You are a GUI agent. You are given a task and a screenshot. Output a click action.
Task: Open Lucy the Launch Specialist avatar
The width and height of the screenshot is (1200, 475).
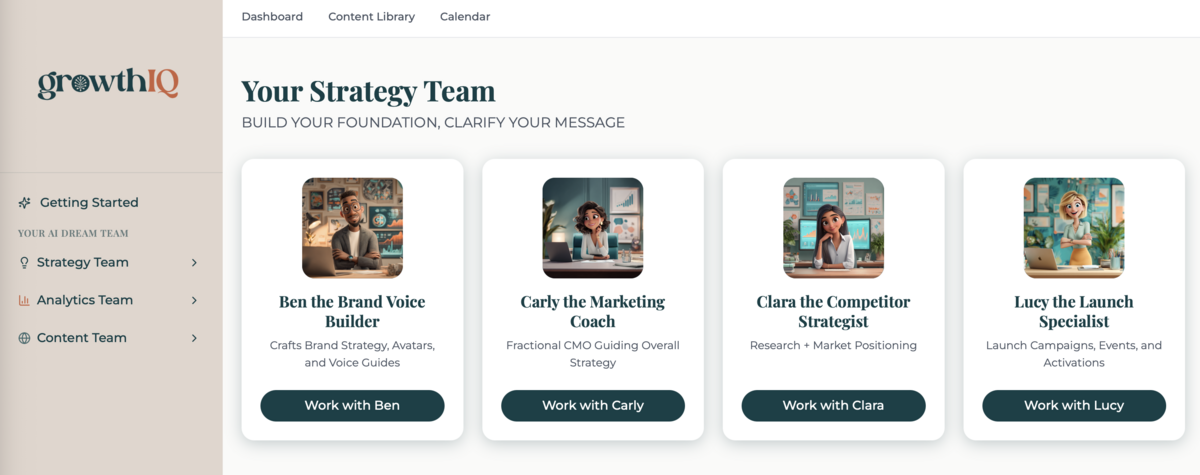point(1074,228)
